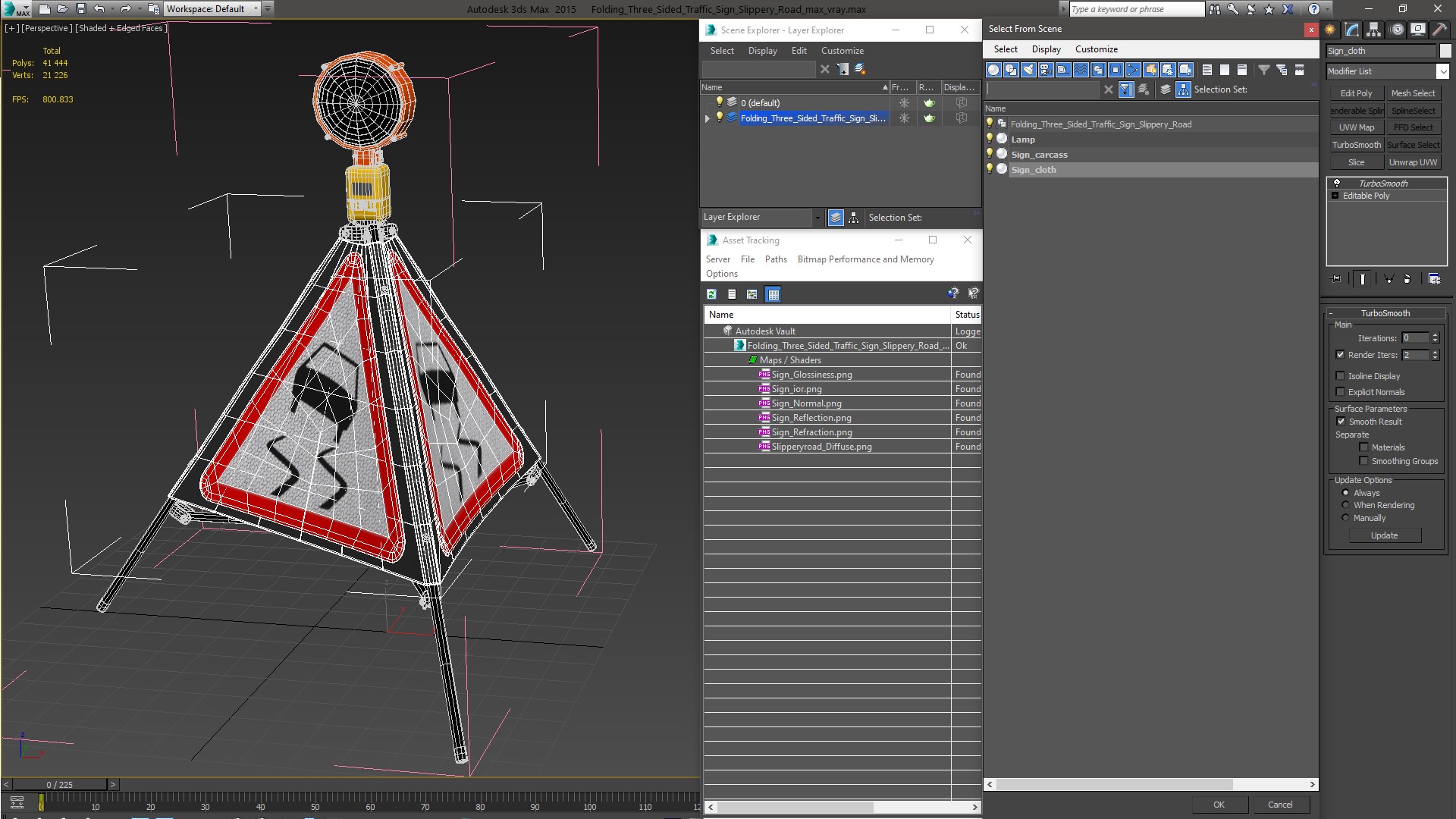Open the Utilities command panel tab
This screenshot has width=1456, height=819.
1439,30
